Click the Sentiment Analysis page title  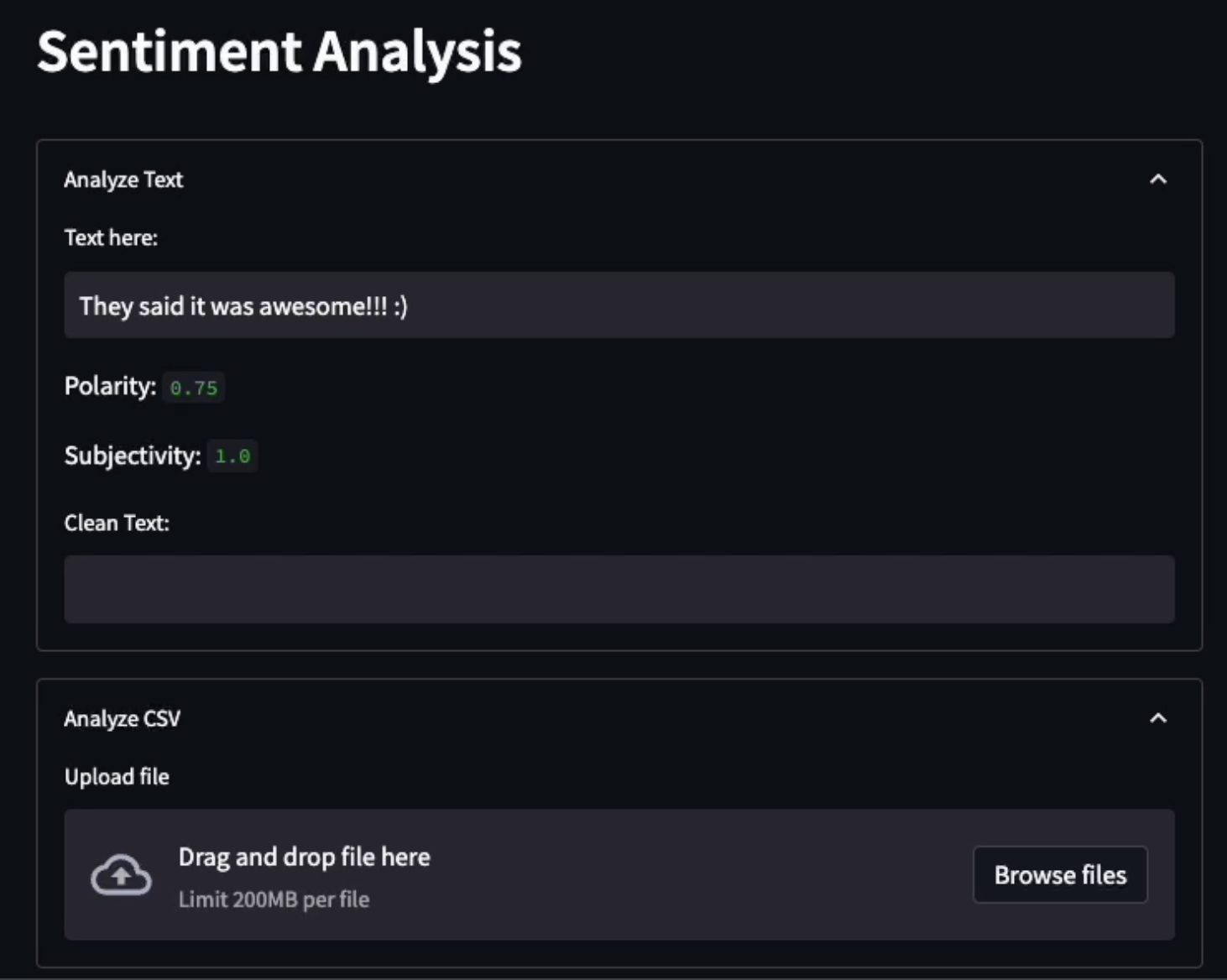[279, 52]
